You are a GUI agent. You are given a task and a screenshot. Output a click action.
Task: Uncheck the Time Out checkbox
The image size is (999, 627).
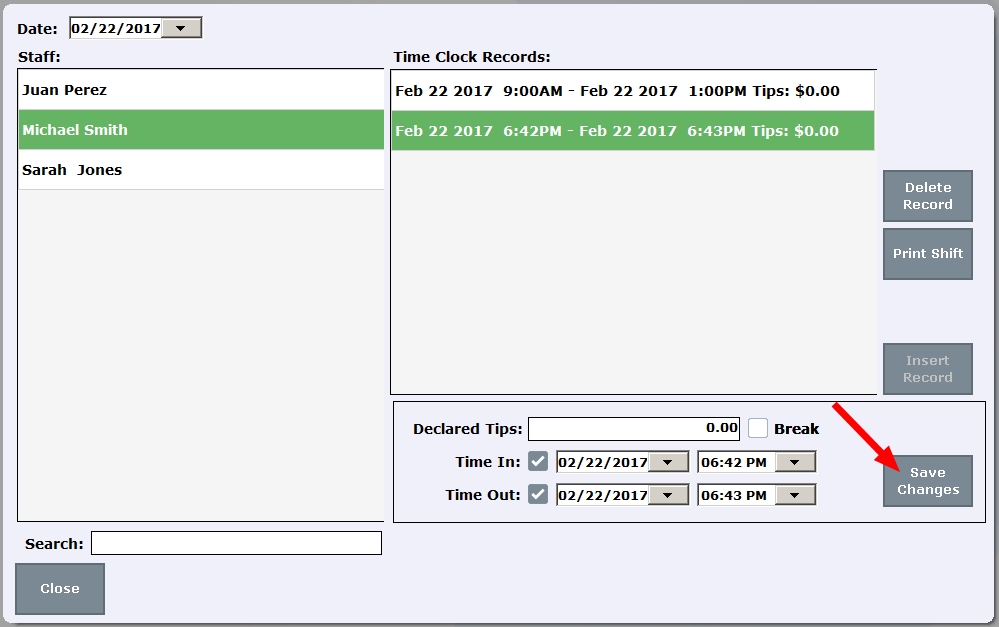point(537,494)
